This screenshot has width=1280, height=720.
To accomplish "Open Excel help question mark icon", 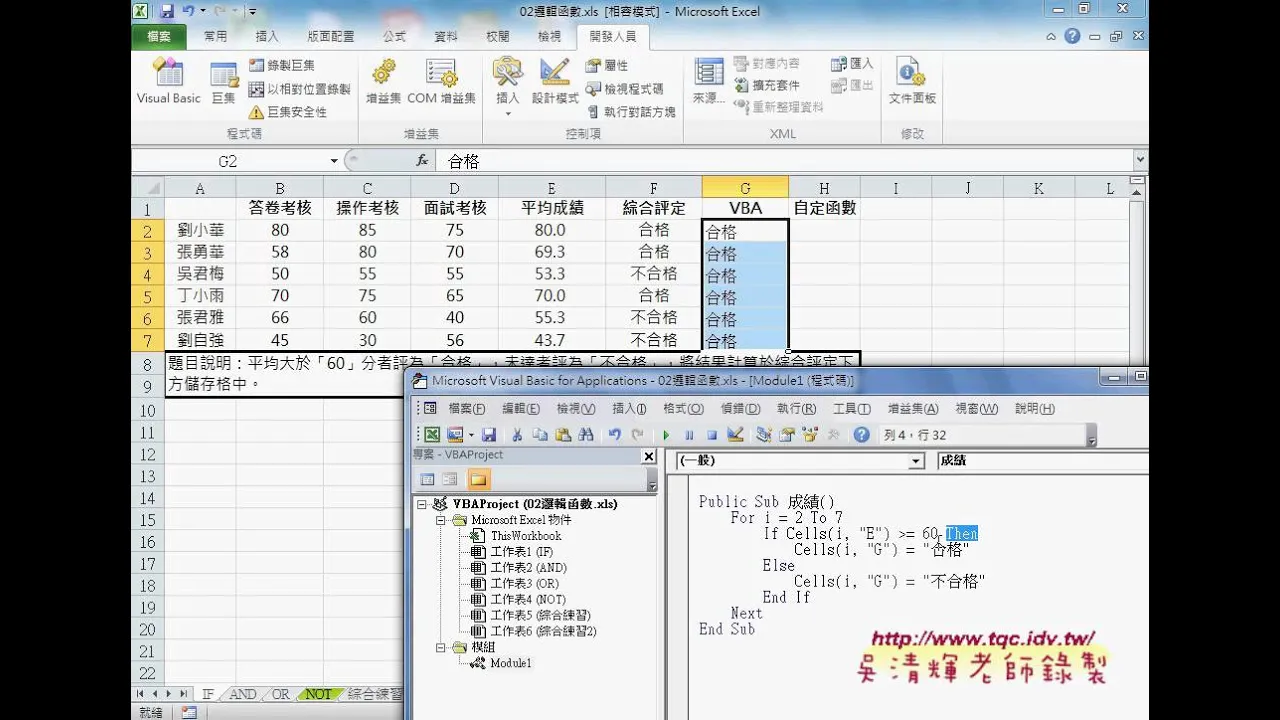I will point(1072,36).
